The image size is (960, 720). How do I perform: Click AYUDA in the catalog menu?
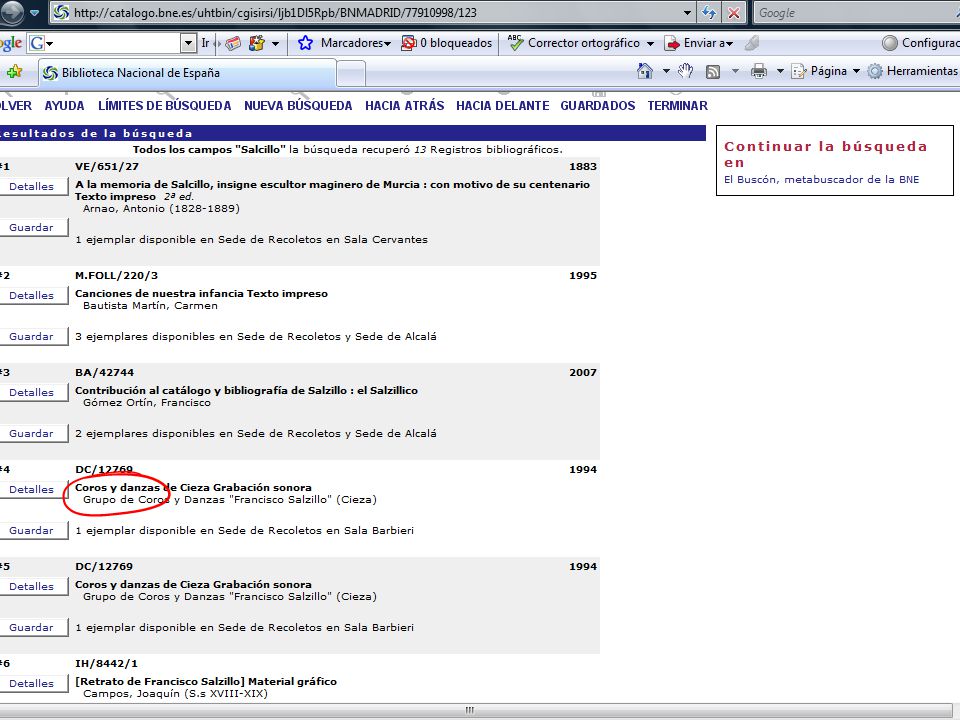64,105
